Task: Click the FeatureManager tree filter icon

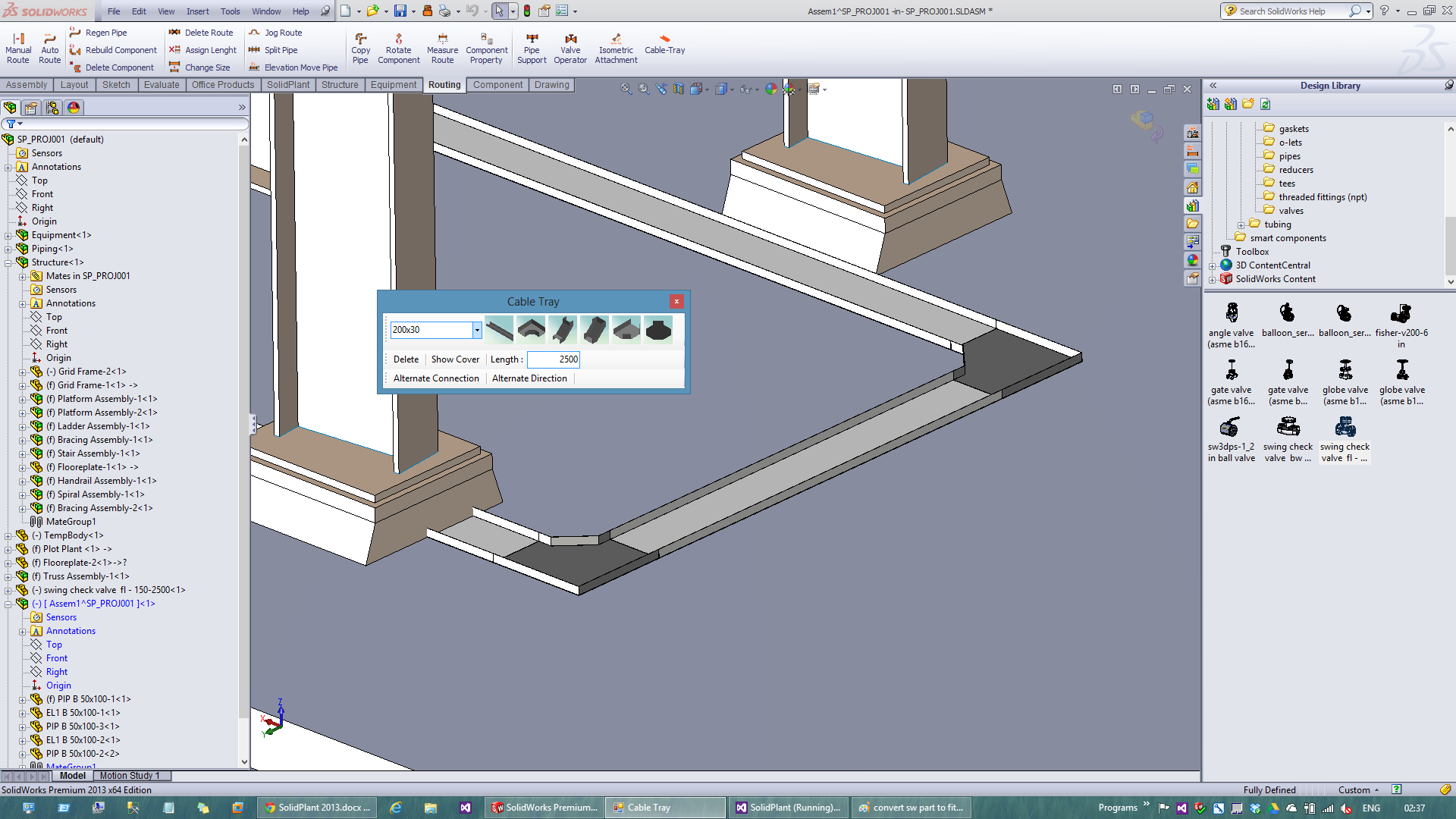Action: click(11, 124)
